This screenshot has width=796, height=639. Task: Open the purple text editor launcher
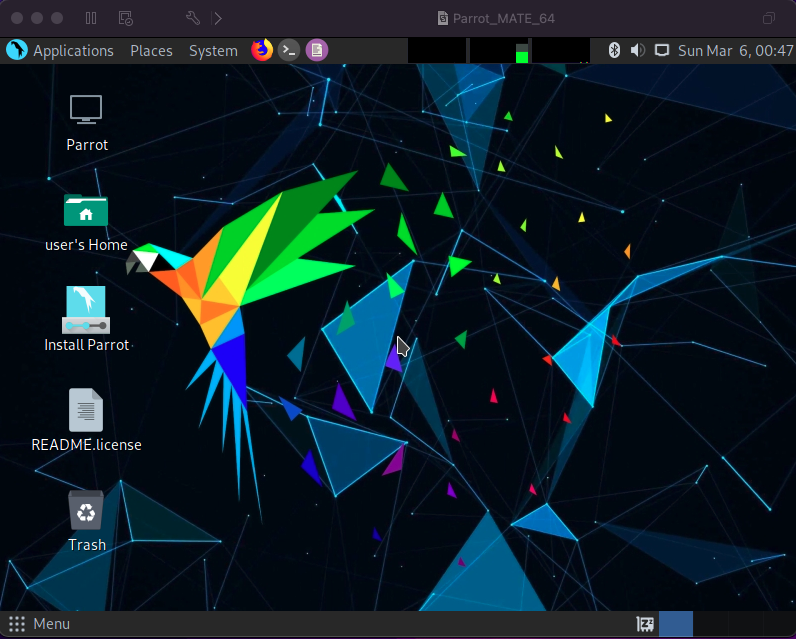pos(317,50)
